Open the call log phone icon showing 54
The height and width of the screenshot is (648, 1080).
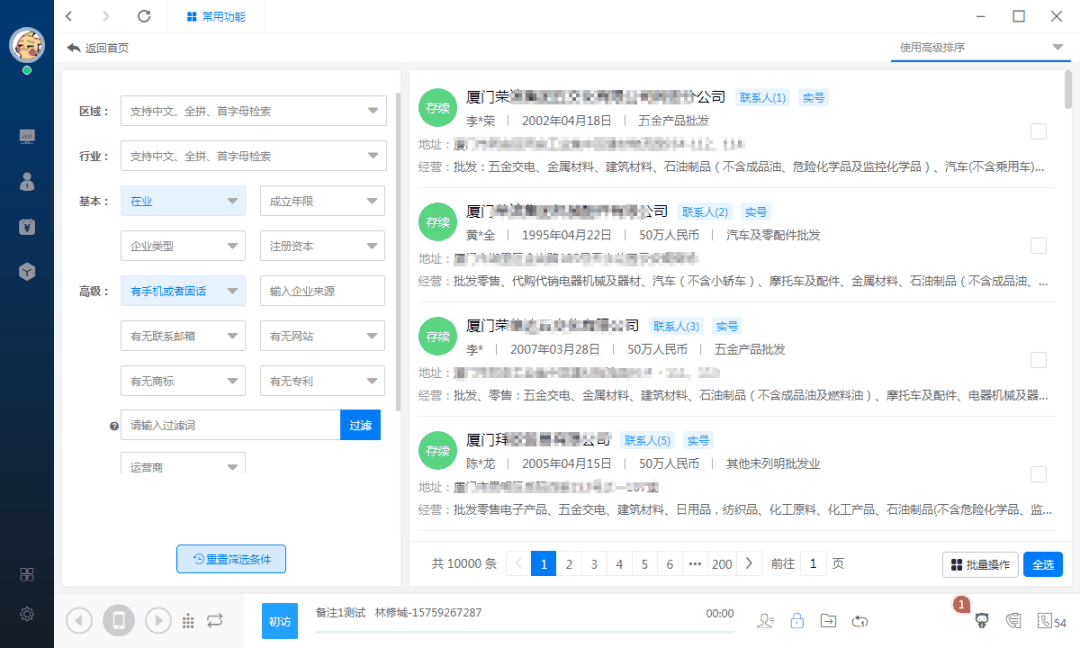coord(1052,621)
